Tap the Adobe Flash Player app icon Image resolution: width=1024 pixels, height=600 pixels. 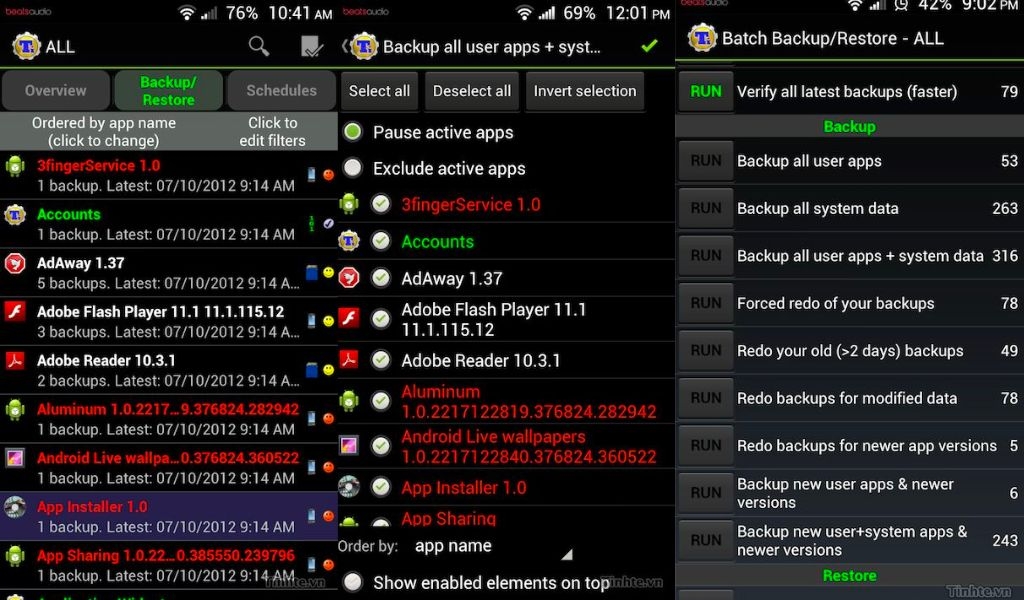click(x=14, y=311)
